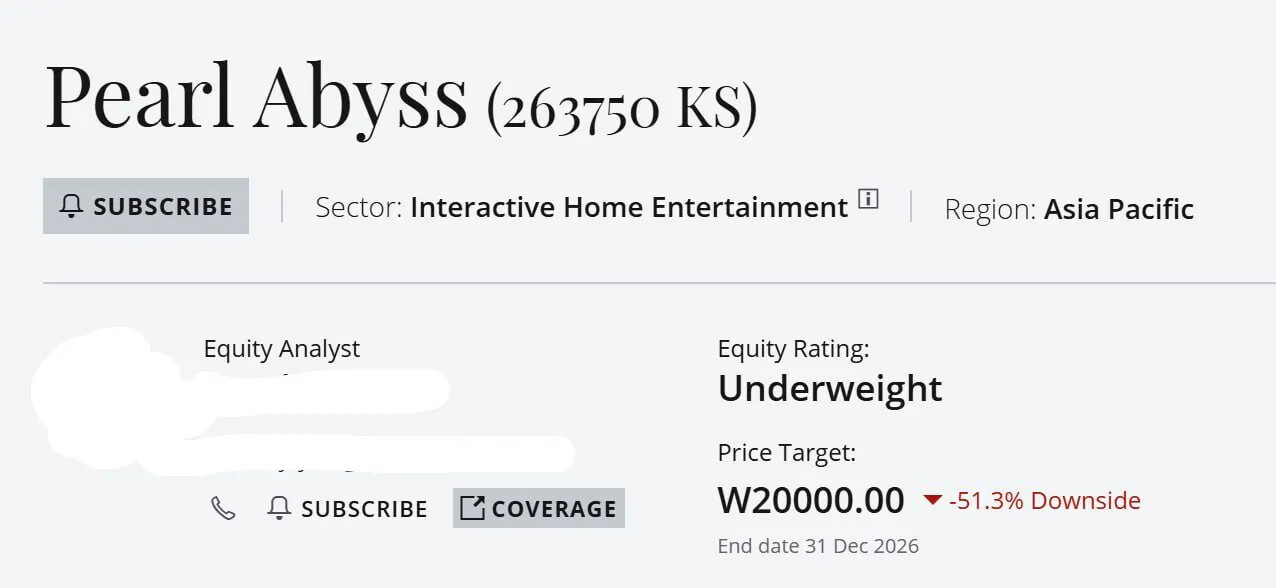Click the -51.3% Downside text

1045,500
